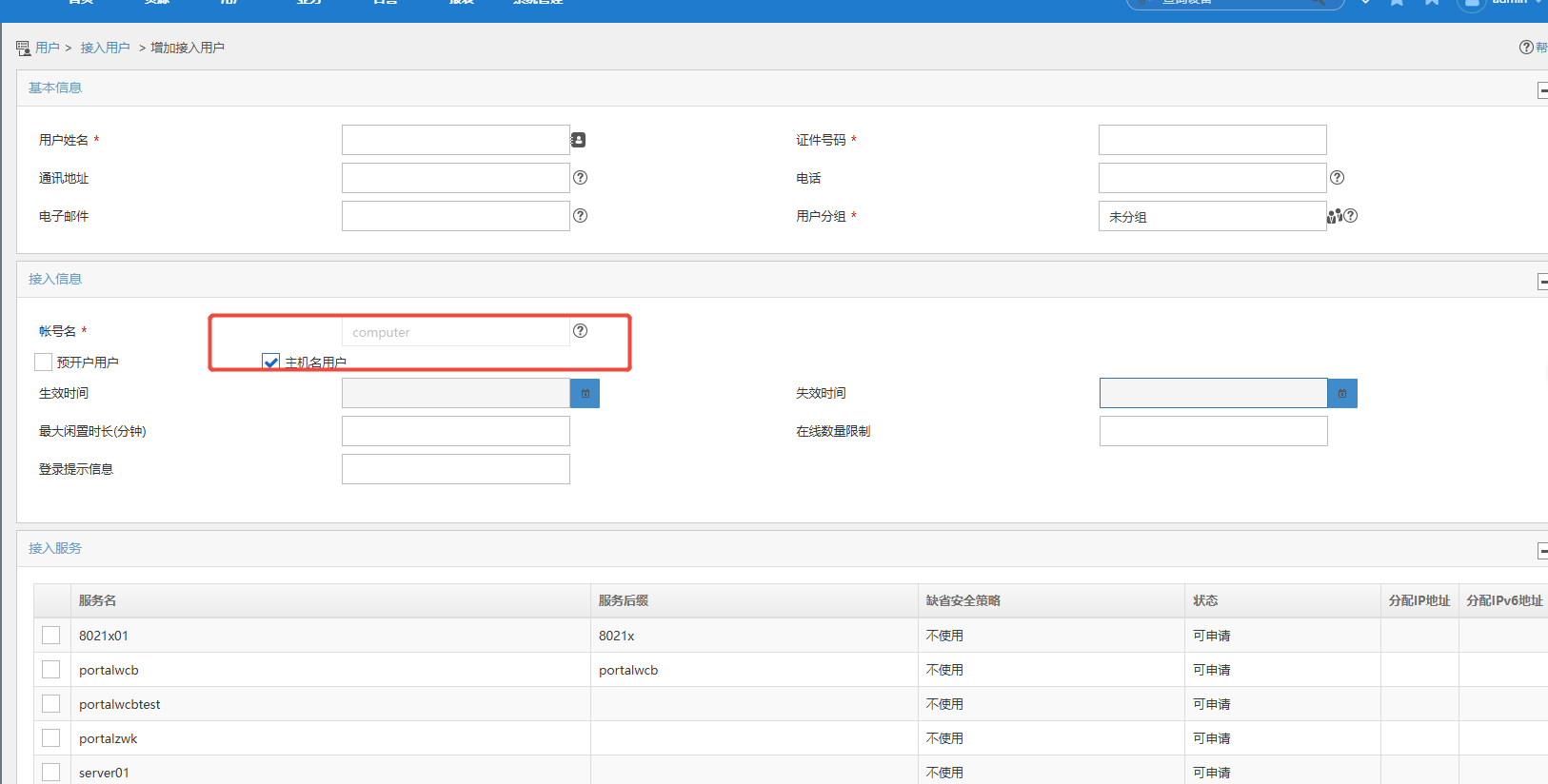This screenshot has width=1548, height=784.
Task: Open the 接入用户 breadcrumb link
Action: (x=105, y=48)
